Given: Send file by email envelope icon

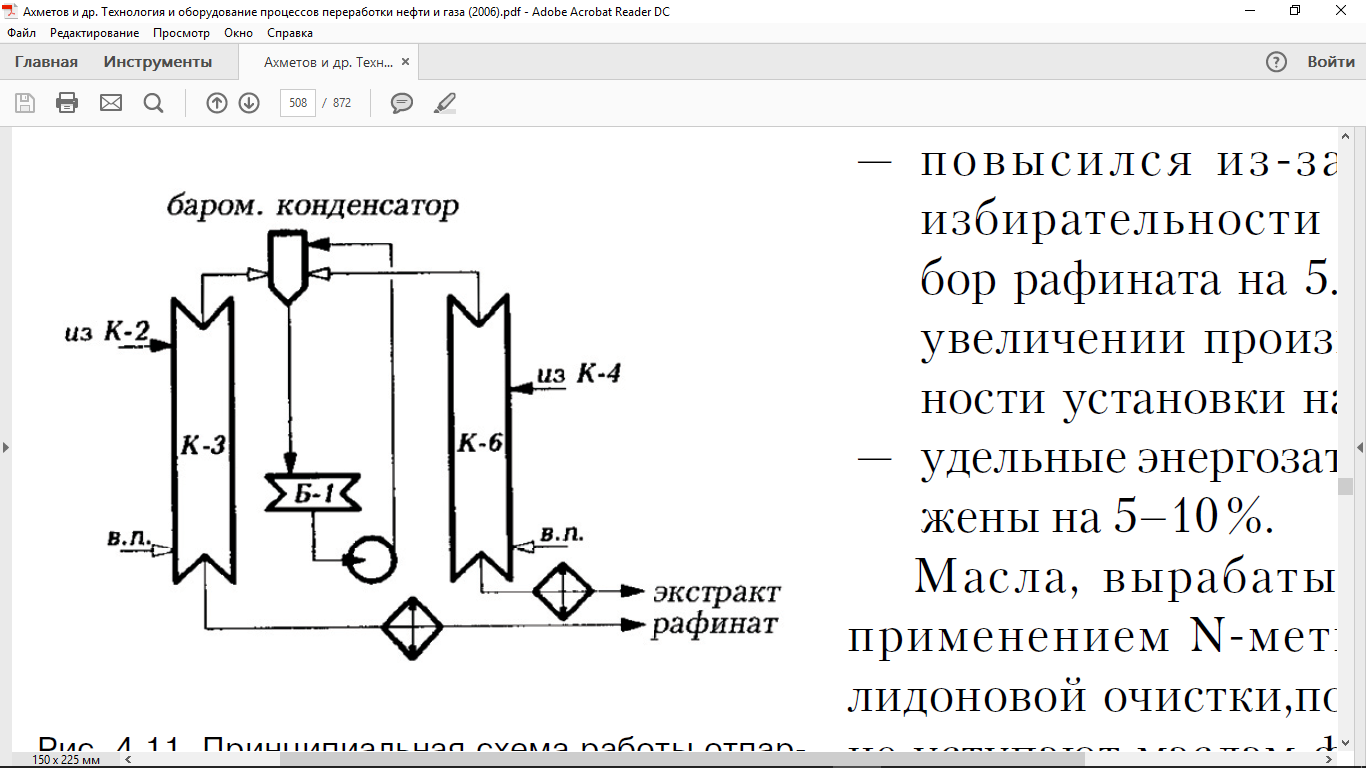Looking at the screenshot, I should pos(110,103).
